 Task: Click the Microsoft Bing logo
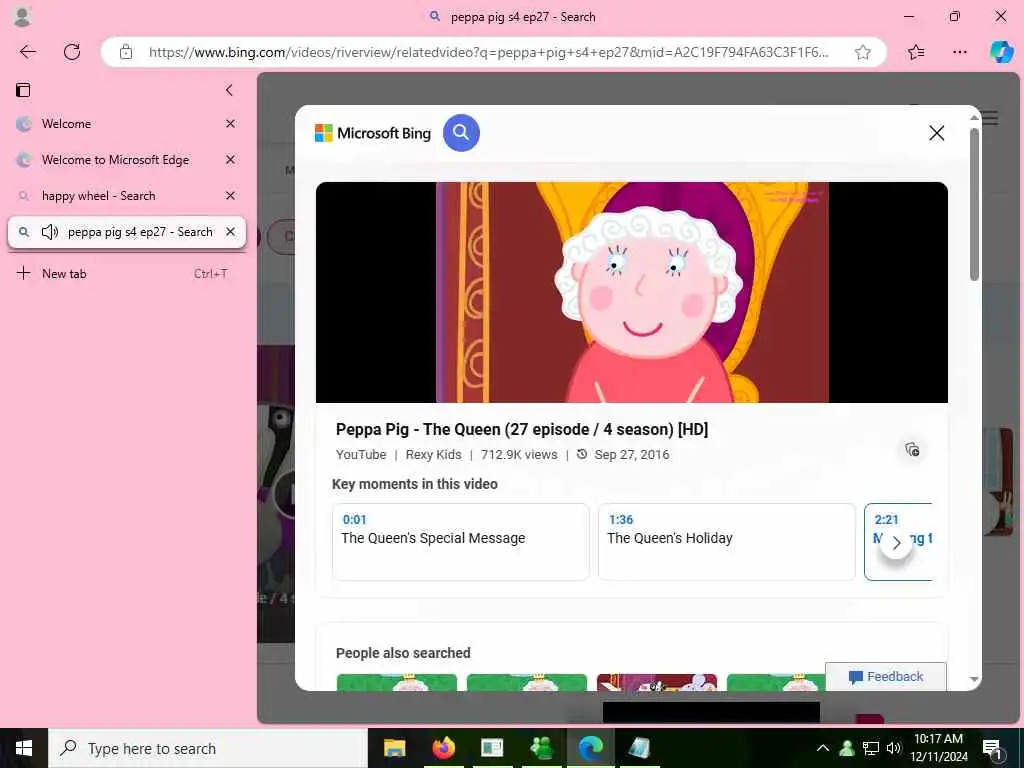373,133
